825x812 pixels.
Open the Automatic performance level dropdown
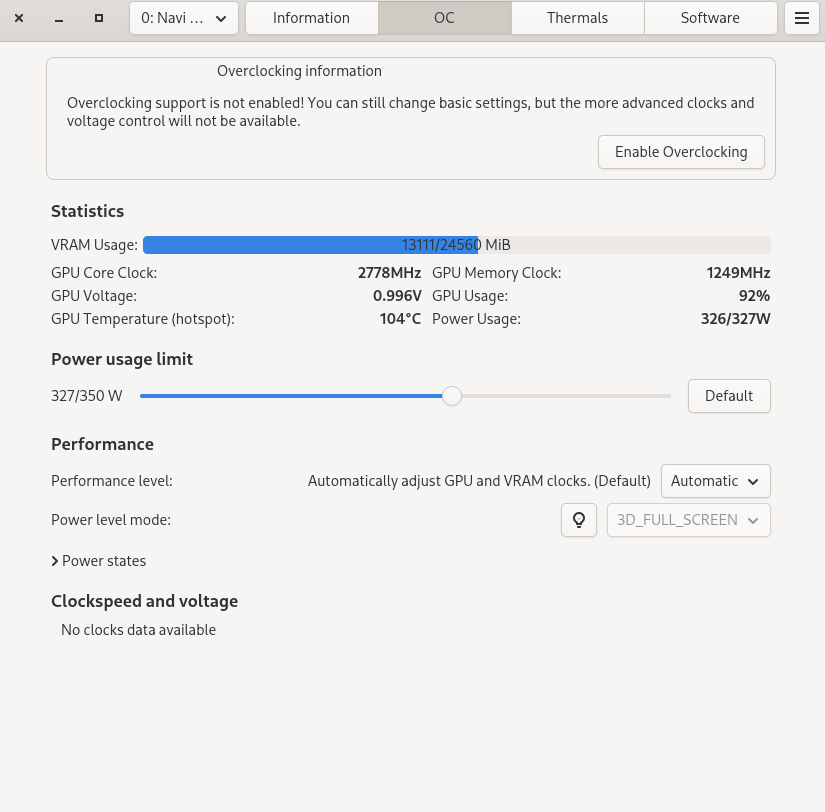pos(716,481)
